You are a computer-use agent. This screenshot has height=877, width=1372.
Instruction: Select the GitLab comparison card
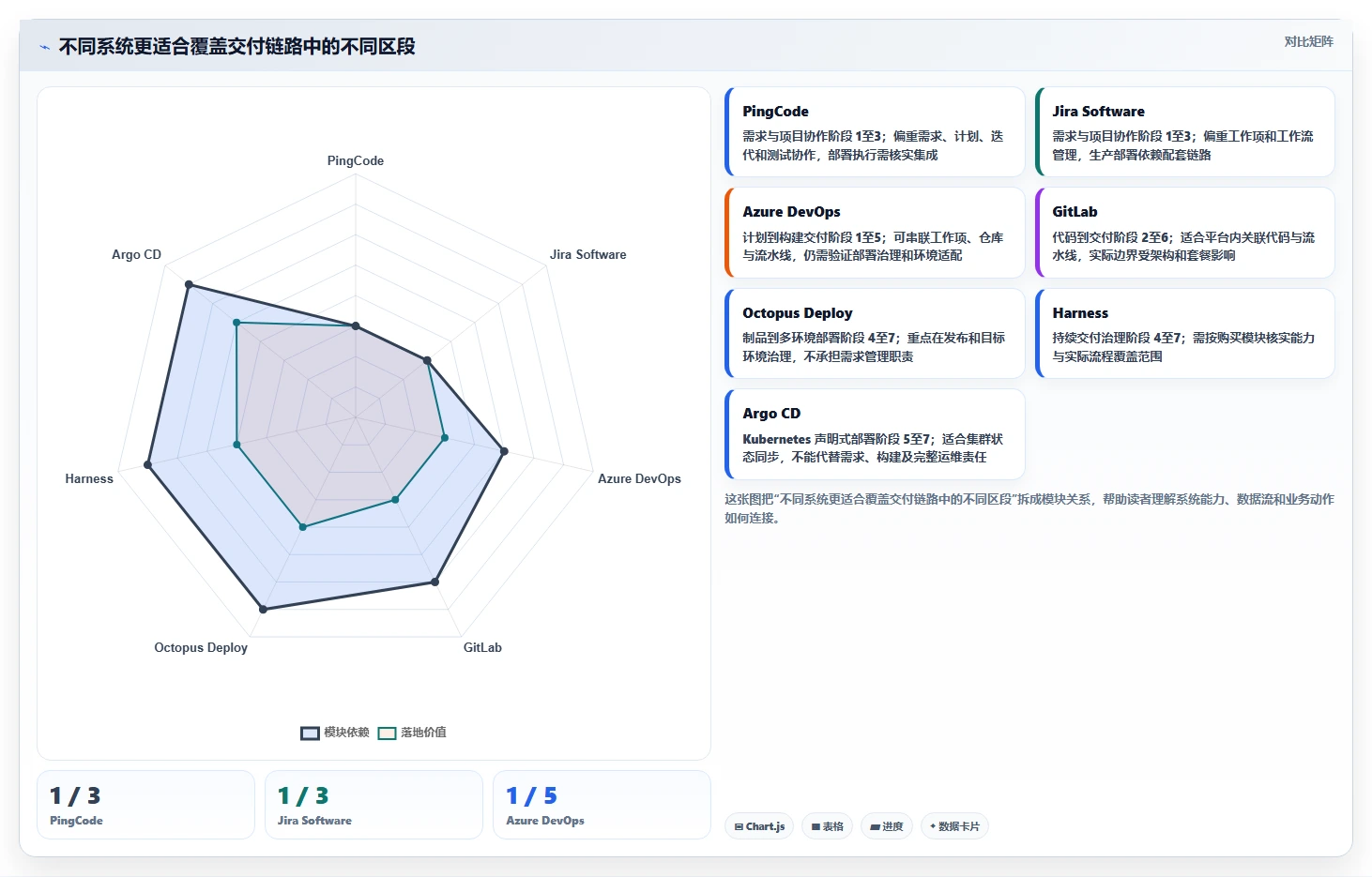(x=1184, y=233)
